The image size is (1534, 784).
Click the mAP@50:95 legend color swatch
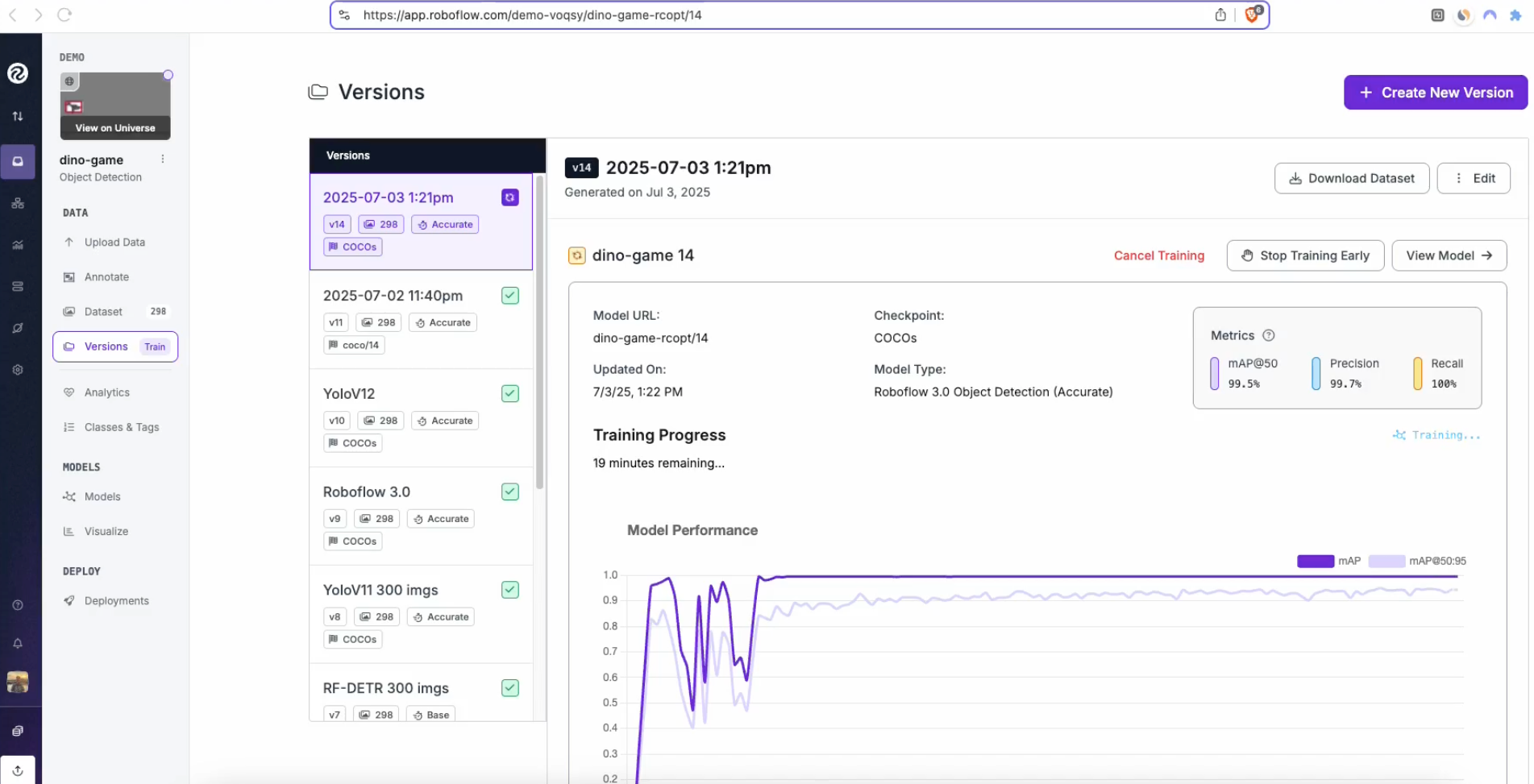click(1386, 561)
